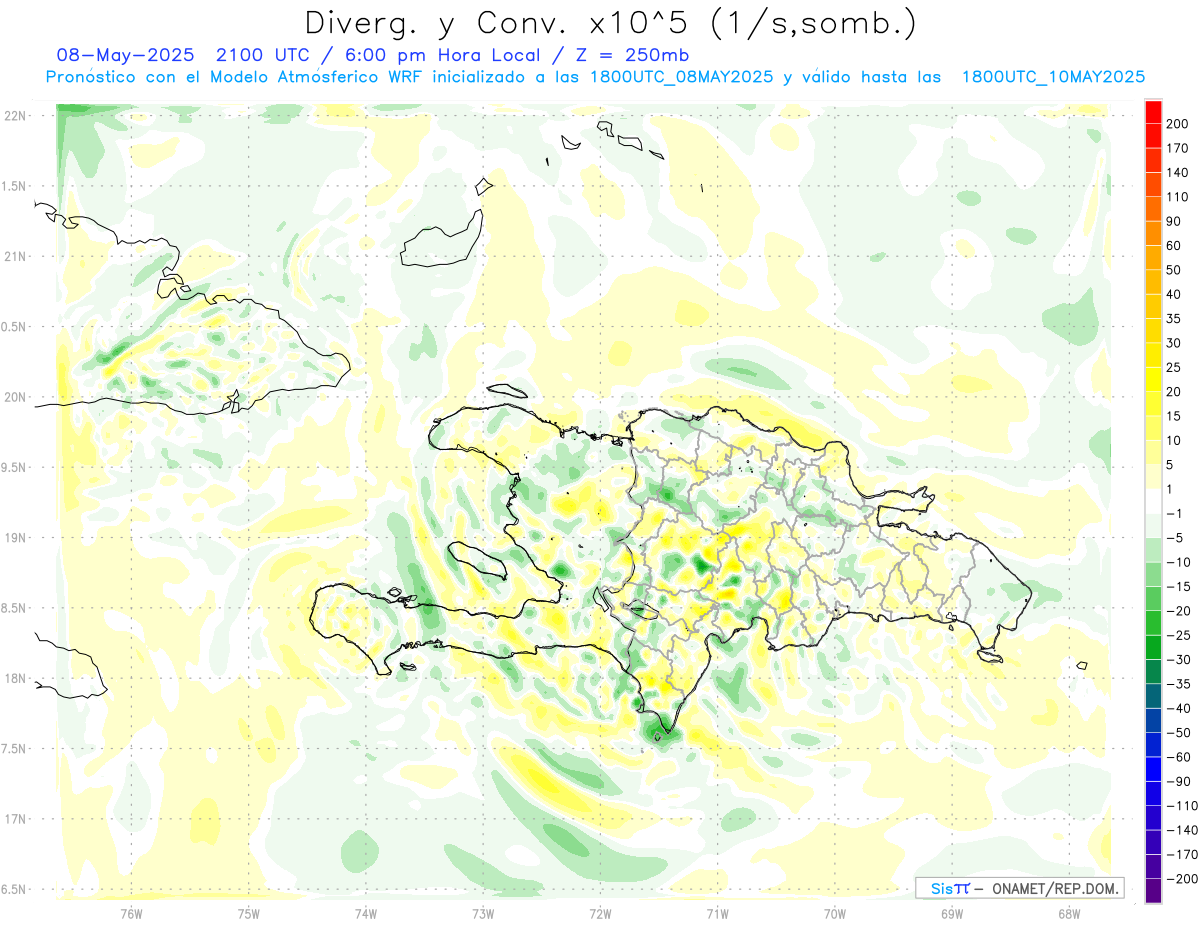Screen dimensions: 1200x927
Task: Click the '72W' longitude label
Action: [x=600, y=913]
